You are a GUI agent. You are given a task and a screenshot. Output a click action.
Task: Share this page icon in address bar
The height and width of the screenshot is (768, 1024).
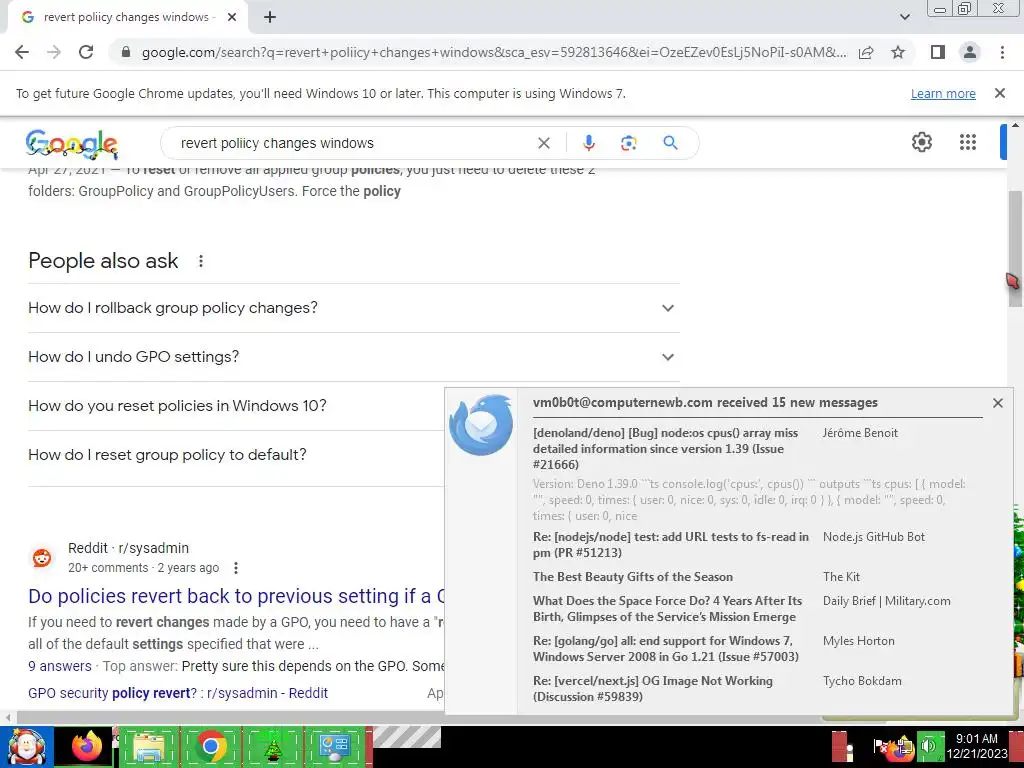pyautogui.click(x=866, y=52)
